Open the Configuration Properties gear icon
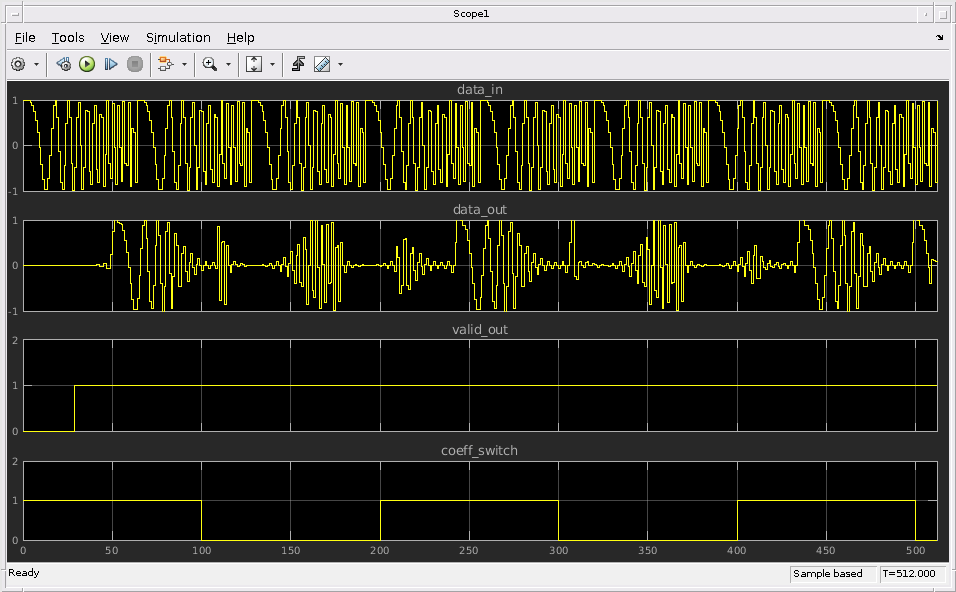The image size is (956, 592). (x=18, y=64)
